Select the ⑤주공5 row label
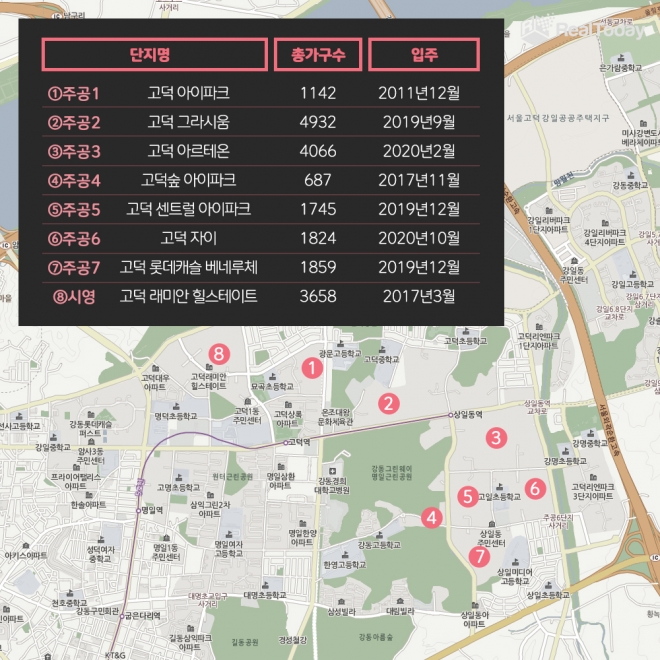The width and height of the screenshot is (660, 660). click(x=74, y=210)
